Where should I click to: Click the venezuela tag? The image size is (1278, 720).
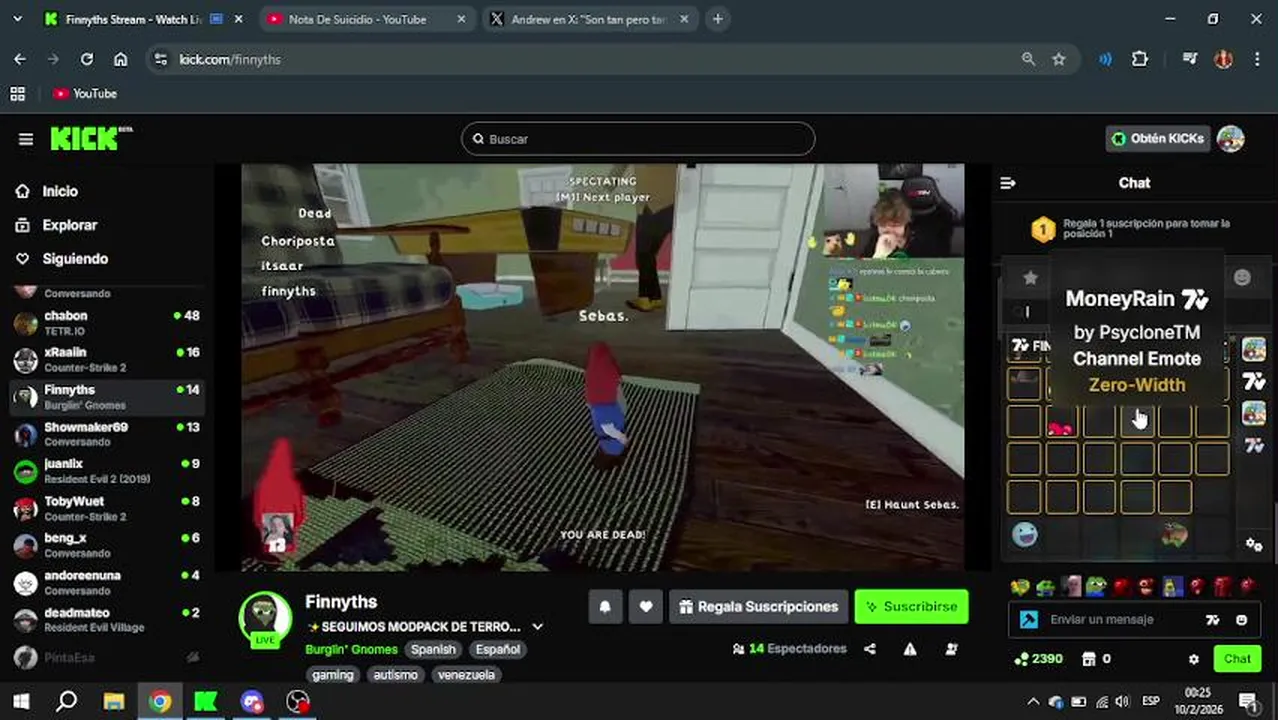point(467,675)
